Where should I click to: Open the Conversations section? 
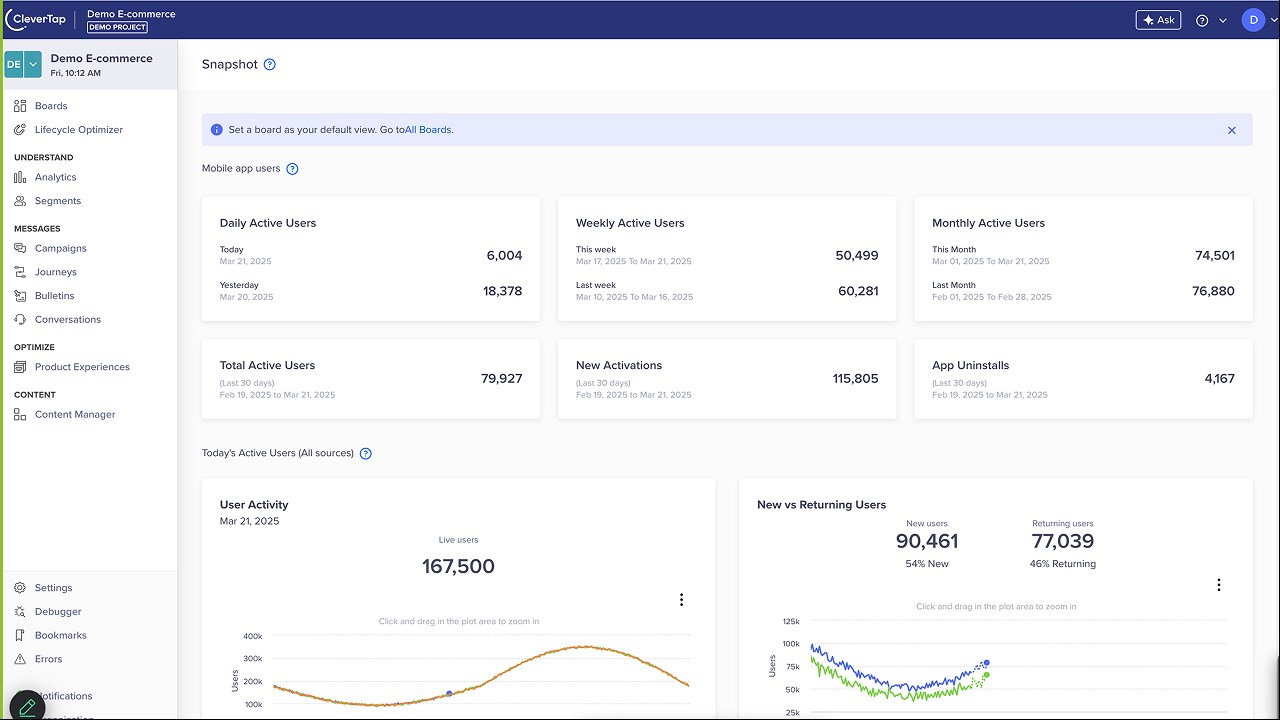[x=68, y=320]
